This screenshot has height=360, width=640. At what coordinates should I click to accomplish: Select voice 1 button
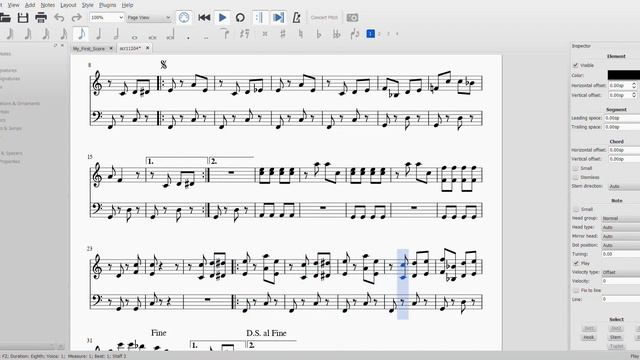[x=371, y=34]
